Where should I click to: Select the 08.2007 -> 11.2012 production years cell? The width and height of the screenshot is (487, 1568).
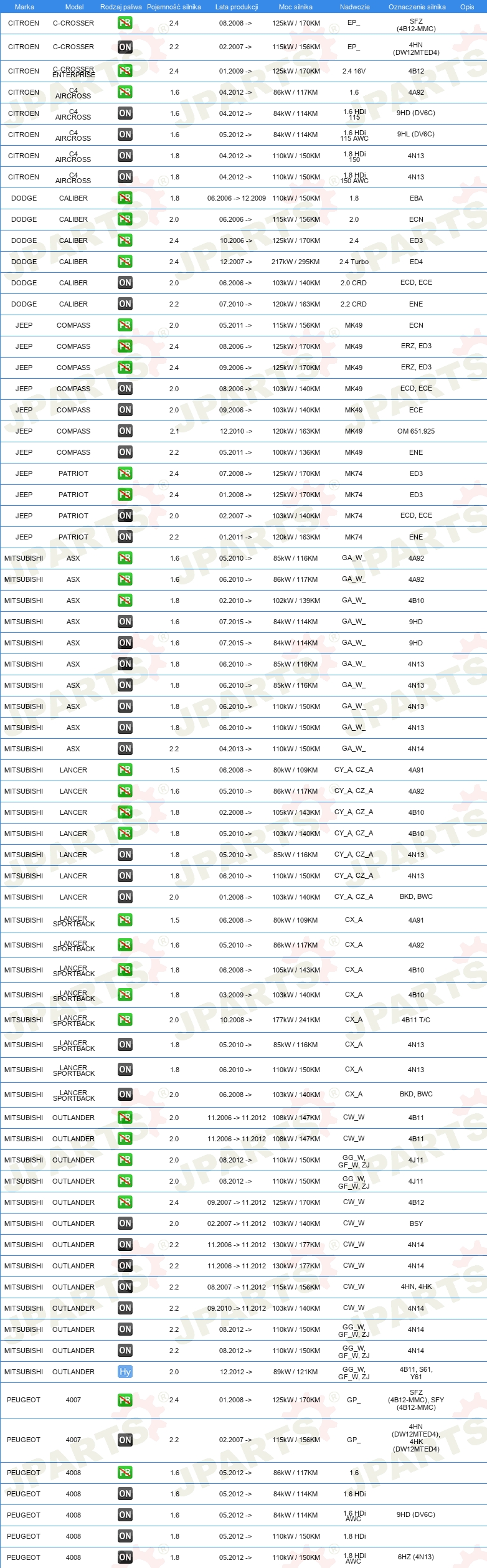click(x=237, y=1287)
